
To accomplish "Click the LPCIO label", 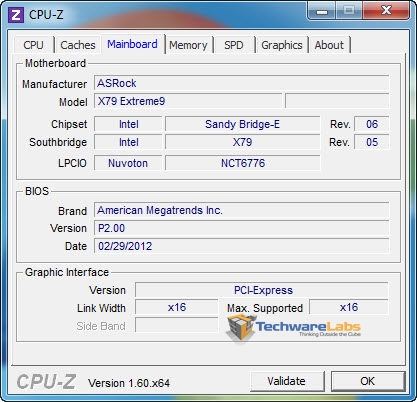I will coord(72,163).
